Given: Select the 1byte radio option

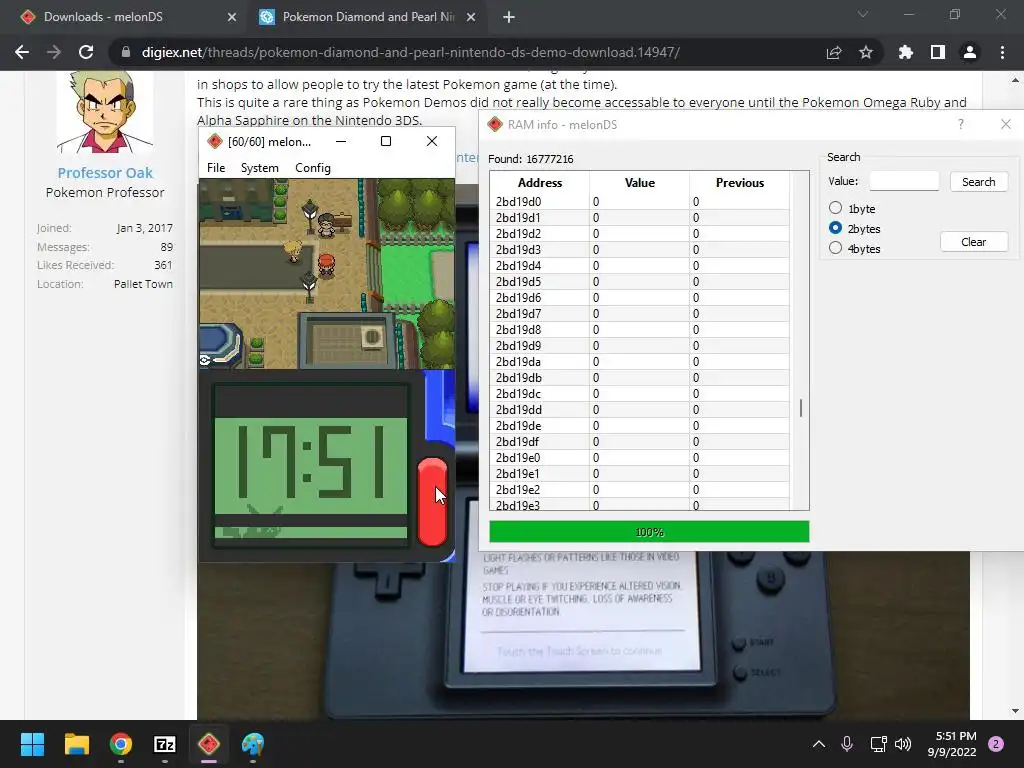Looking at the screenshot, I should [835, 208].
